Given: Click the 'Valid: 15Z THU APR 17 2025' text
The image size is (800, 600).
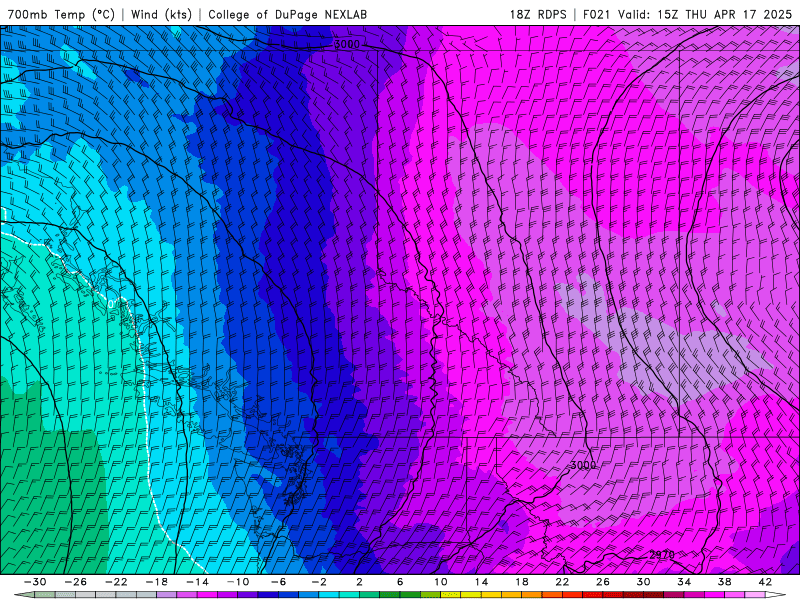Looking at the screenshot, I should click(x=705, y=14).
